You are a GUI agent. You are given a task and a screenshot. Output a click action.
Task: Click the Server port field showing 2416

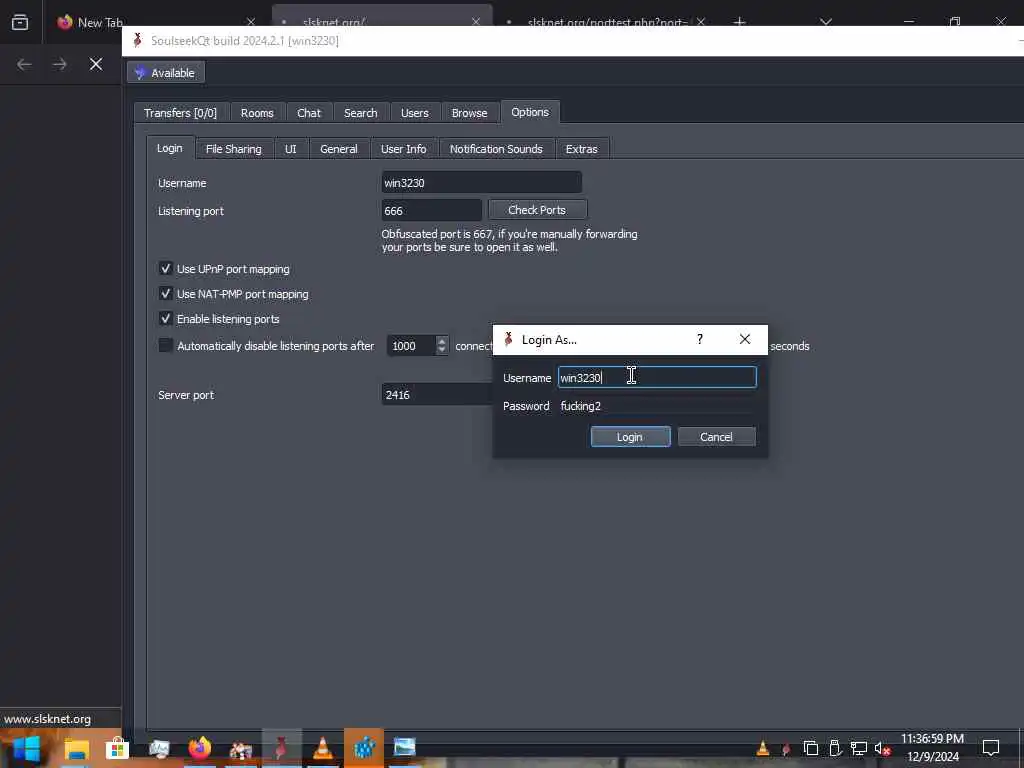click(x=437, y=394)
